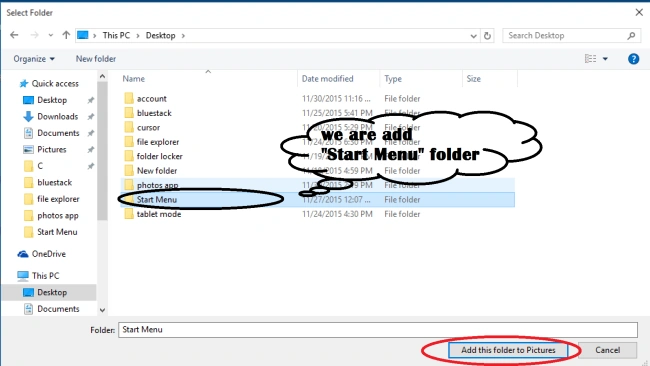The image size is (650, 366).
Task: Click the computer icon in the address bar
Action: click(83, 35)
